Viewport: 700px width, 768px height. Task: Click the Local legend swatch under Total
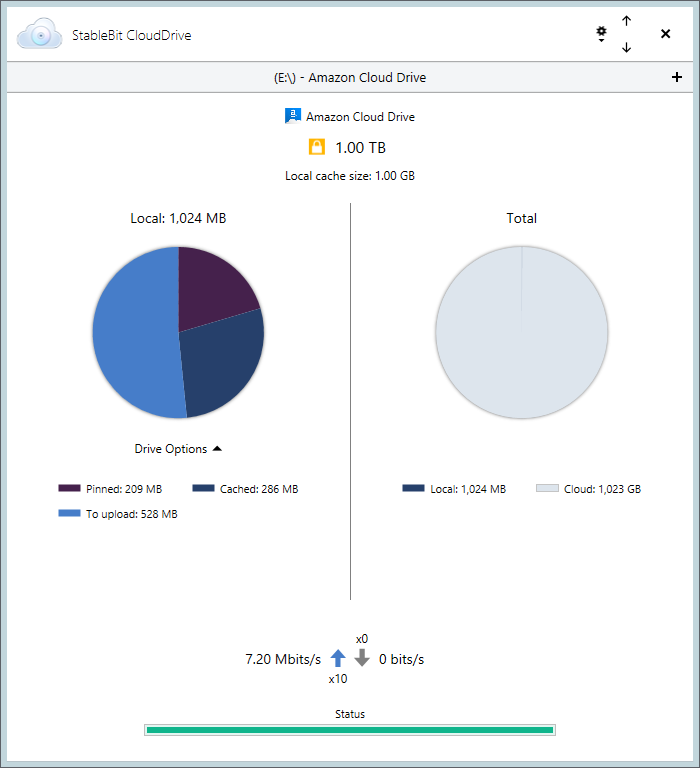coord(413,488)
